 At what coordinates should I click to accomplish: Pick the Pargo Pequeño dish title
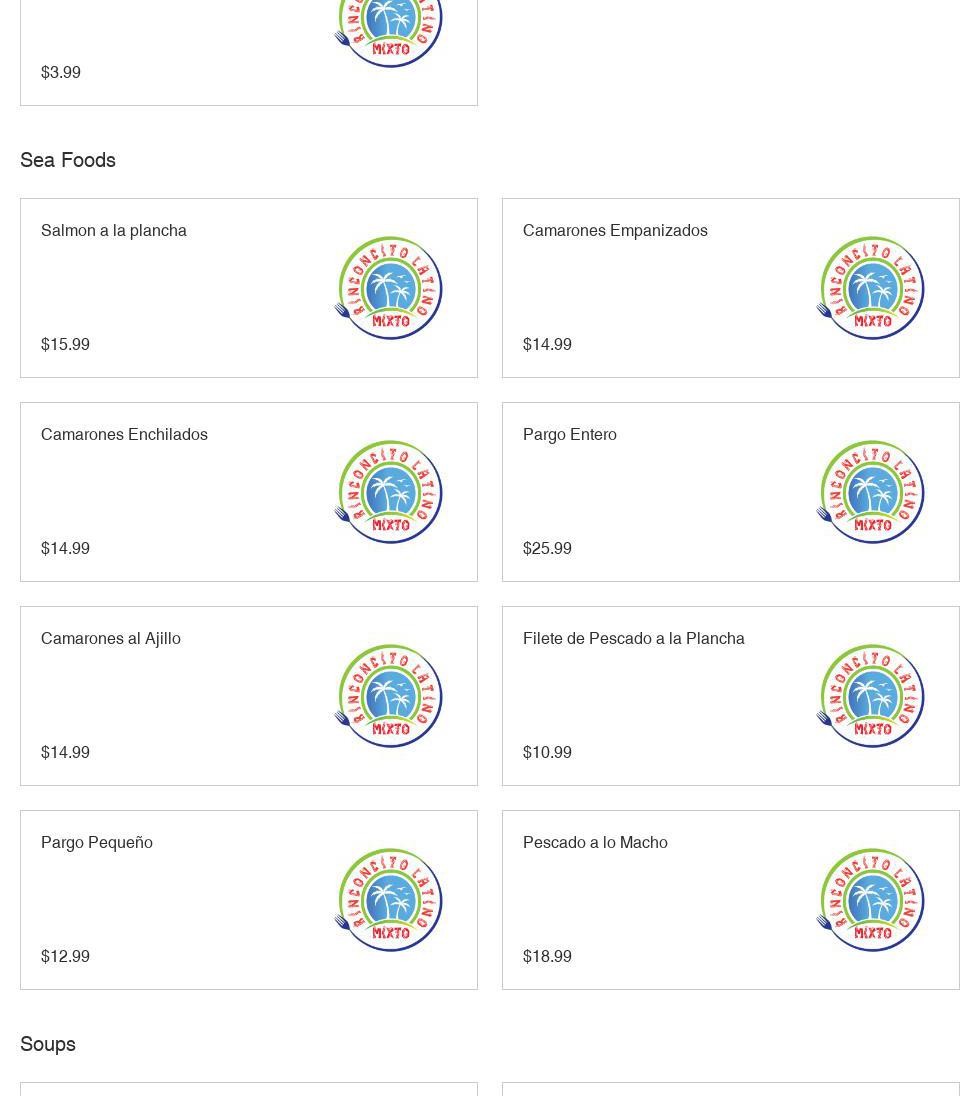point(97,842)
